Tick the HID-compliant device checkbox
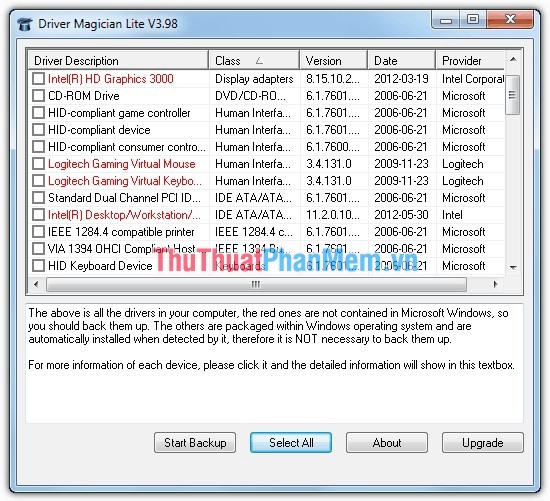 pos(38,129)
